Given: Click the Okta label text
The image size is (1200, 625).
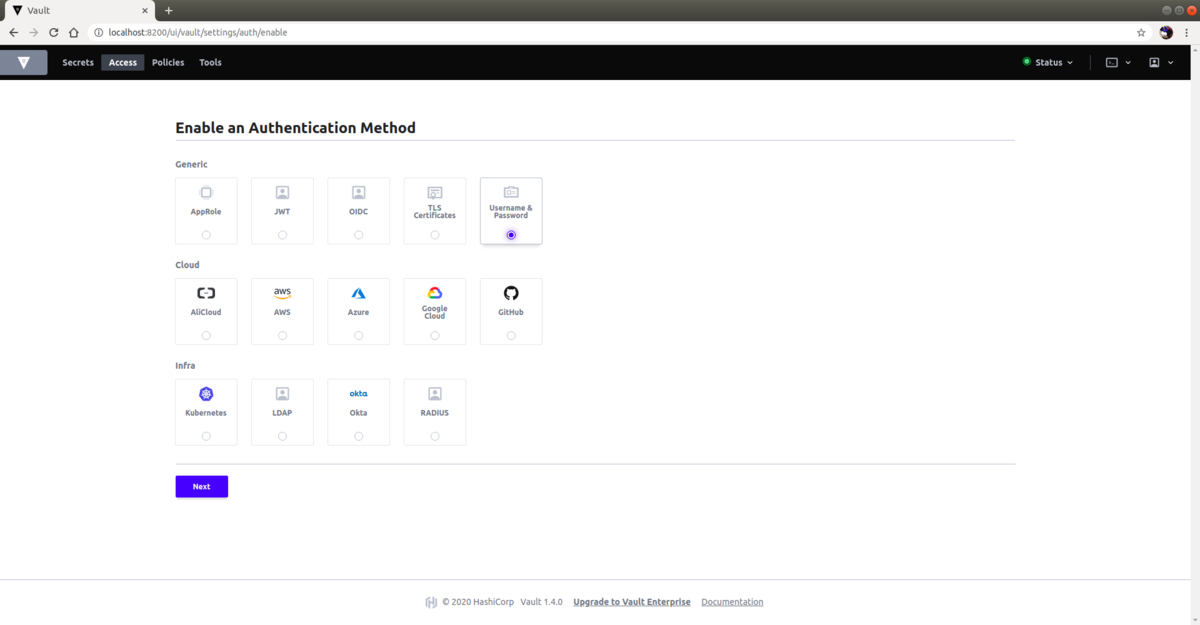Looking at the screenshot, I should 358,413.
